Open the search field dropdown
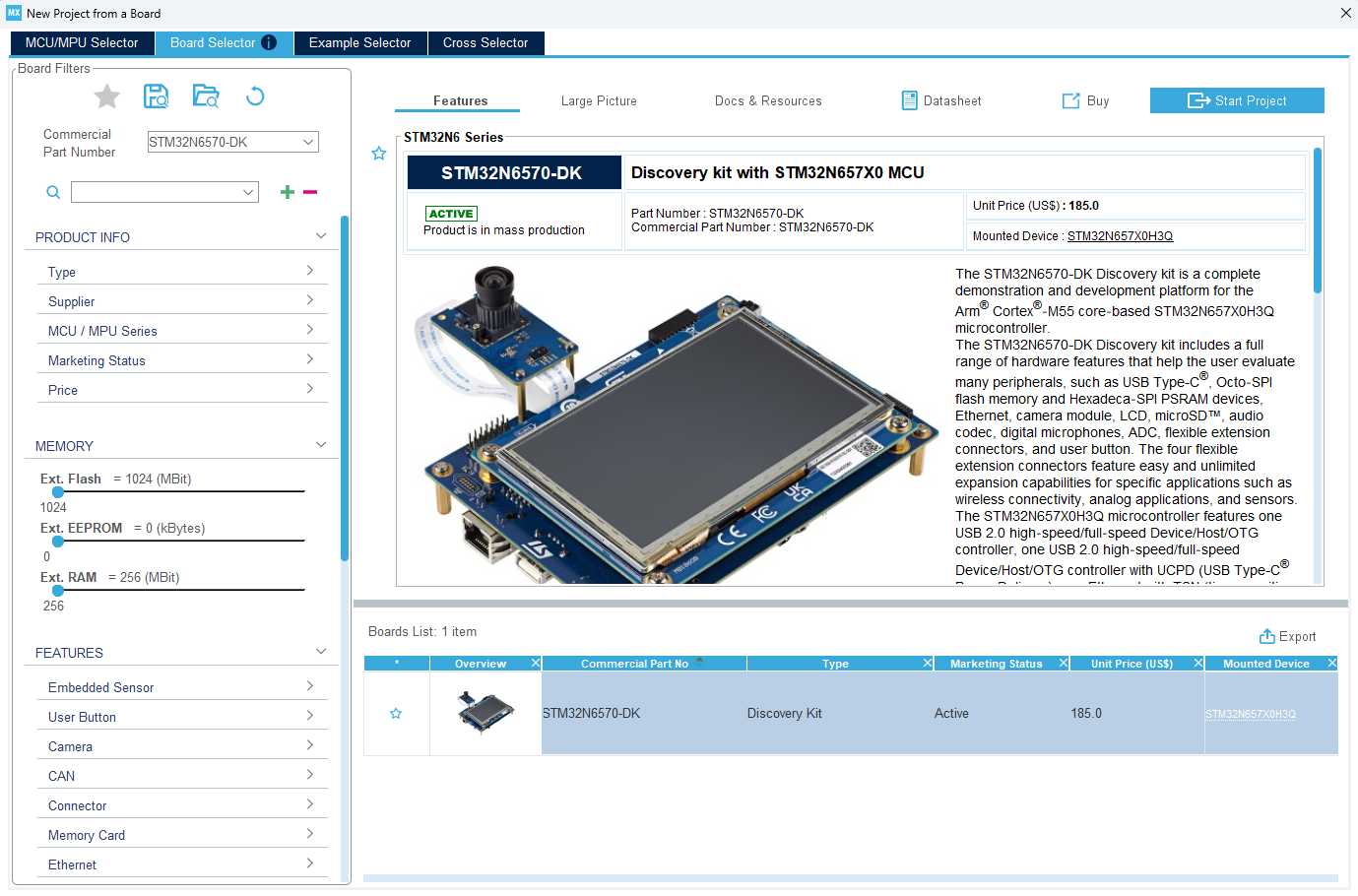The image size is (1358, 896). [248, 192]
